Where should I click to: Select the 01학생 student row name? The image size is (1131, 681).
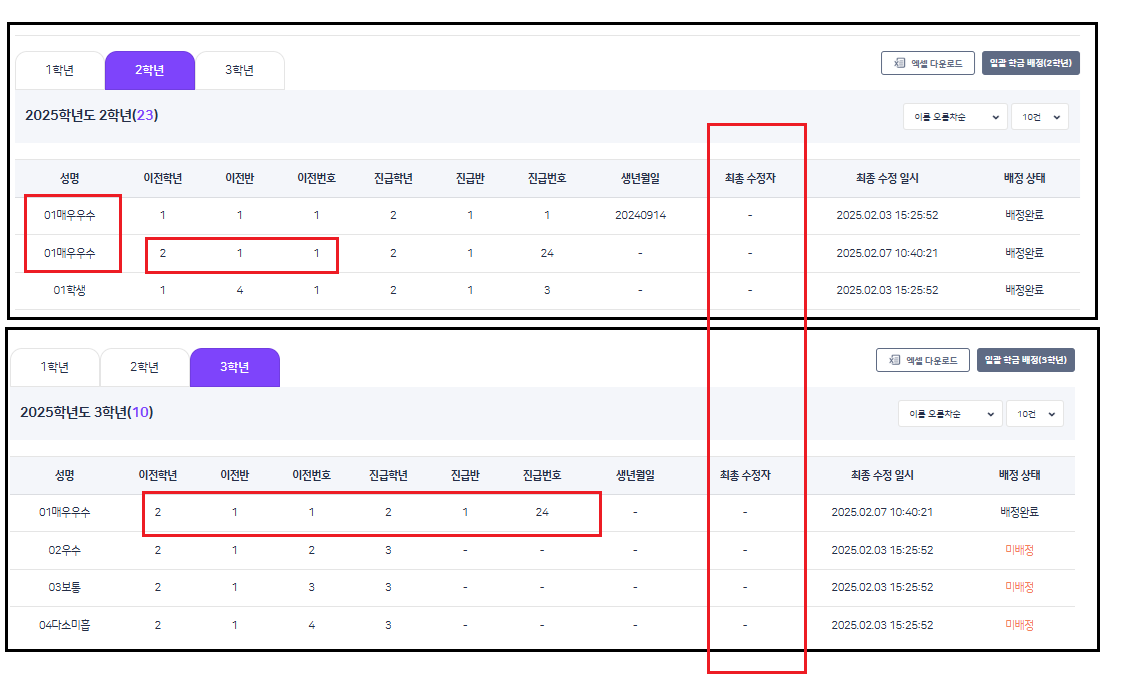coord(70,290)
